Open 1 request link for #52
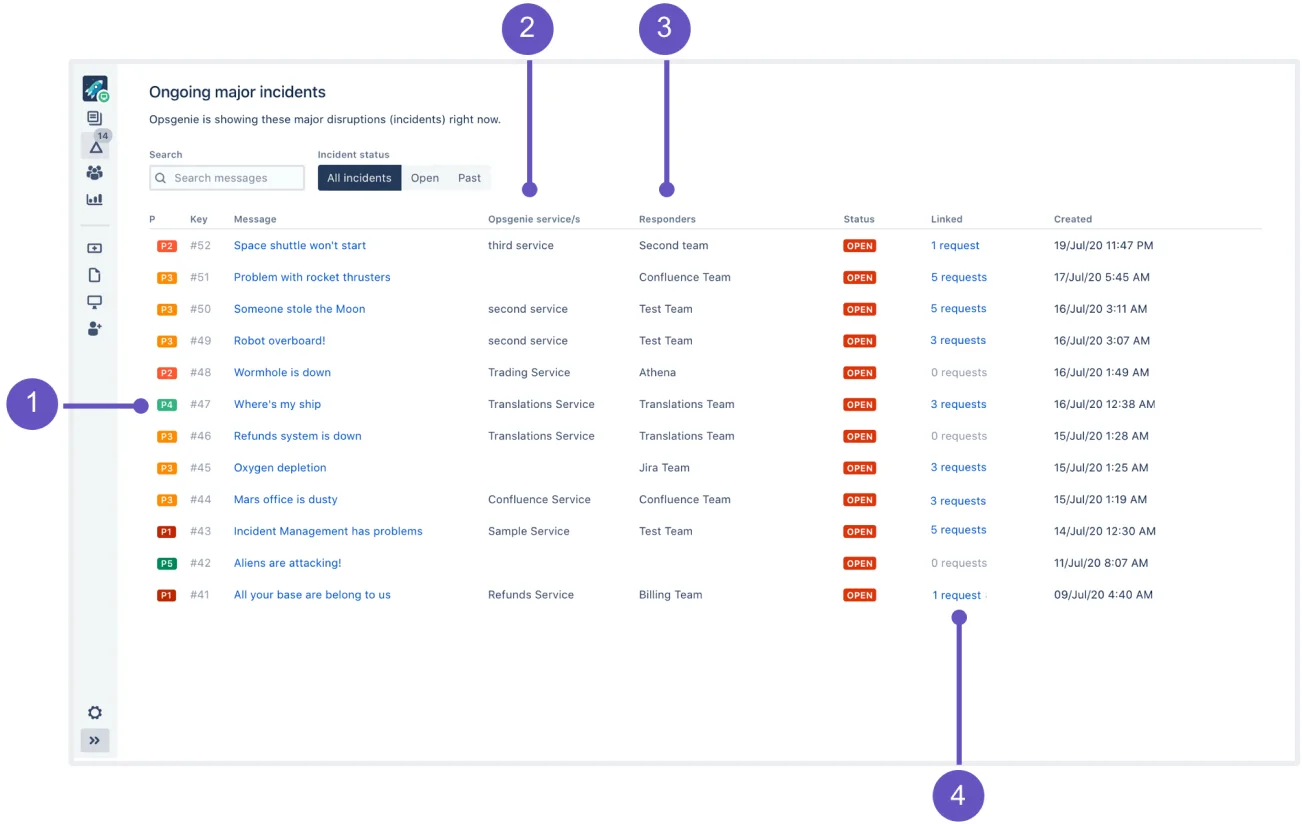 pyautogui.click(x=955, y=245)
